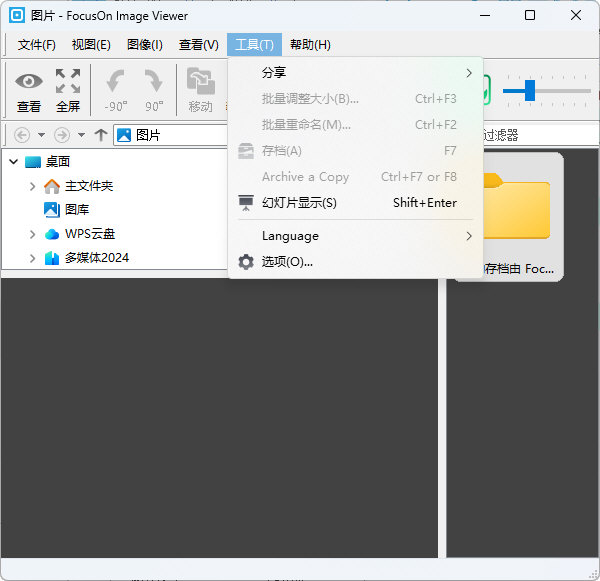Click 批量重命名(M)... menu entry
The image size is (600, 581).
[x=355, y=125]
